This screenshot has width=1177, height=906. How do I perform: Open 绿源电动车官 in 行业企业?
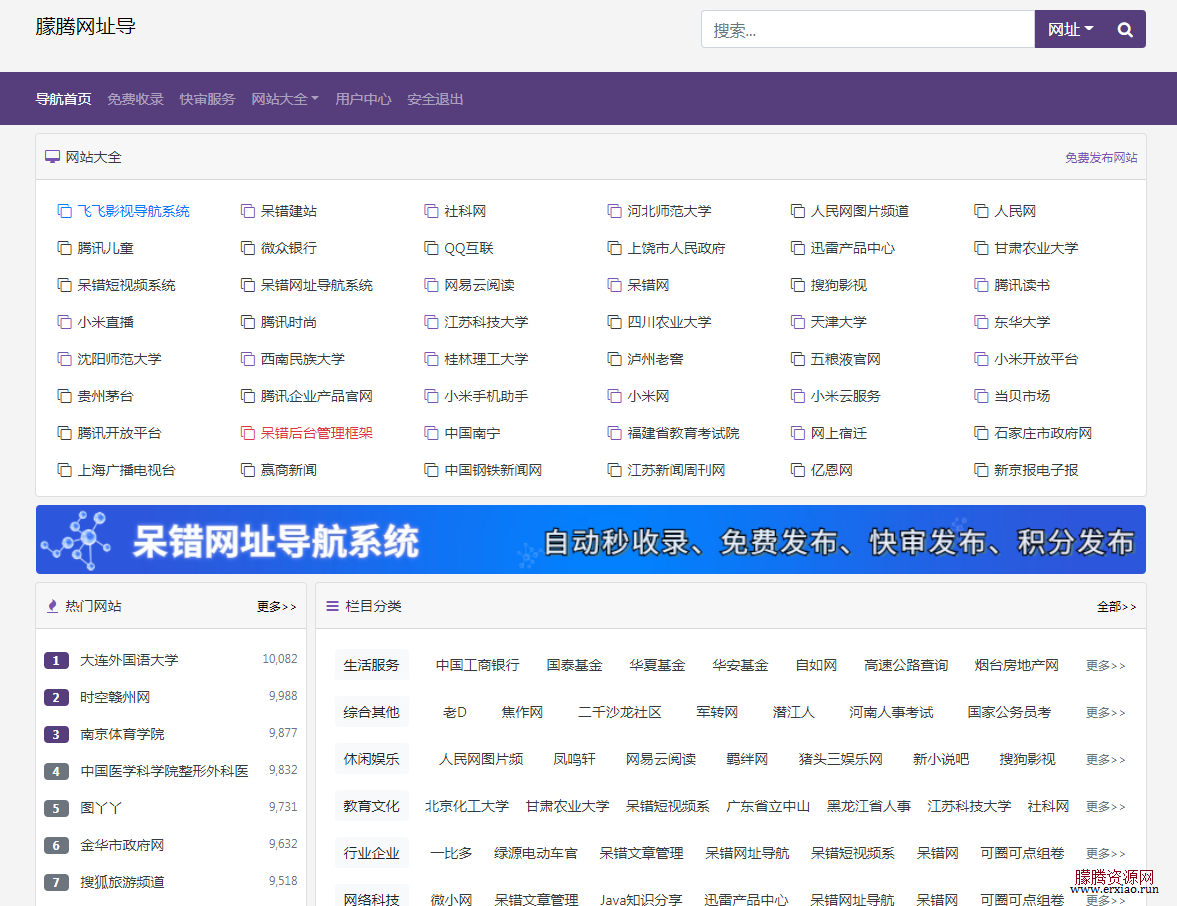536,853
